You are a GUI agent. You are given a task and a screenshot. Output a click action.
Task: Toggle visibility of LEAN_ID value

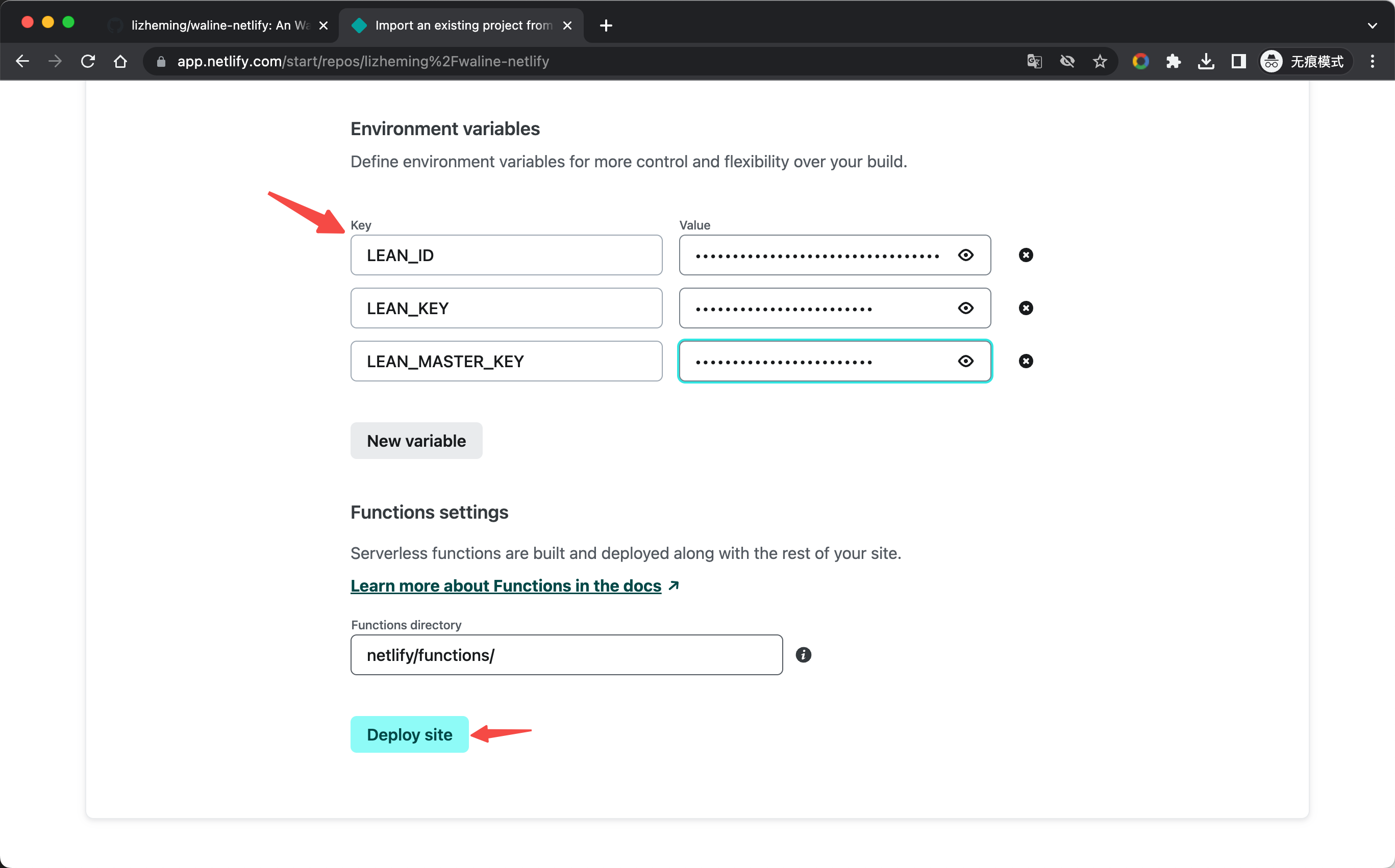(x=966, y=255)
